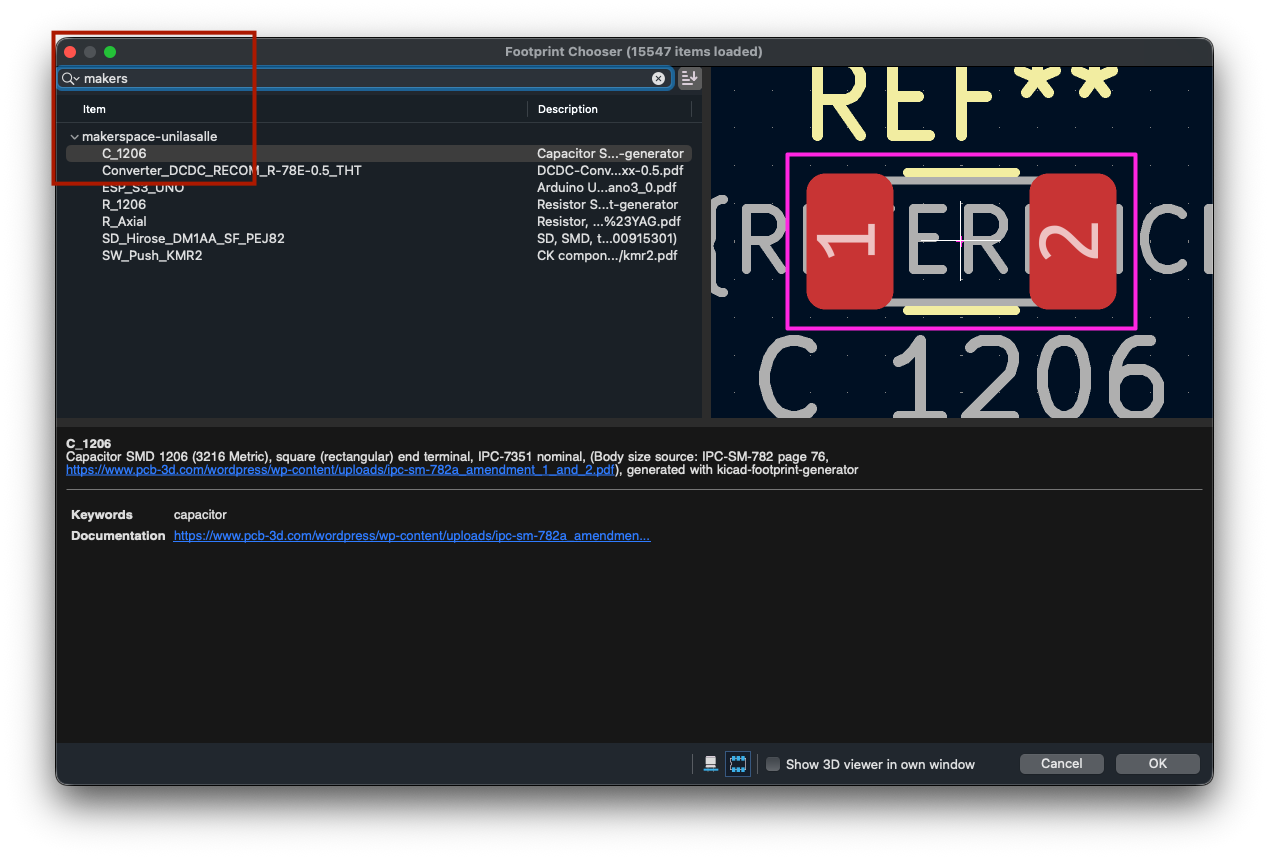Choose the R_Axial footprint entry
Screen dimensions: 1269x859
coord(124,222)
